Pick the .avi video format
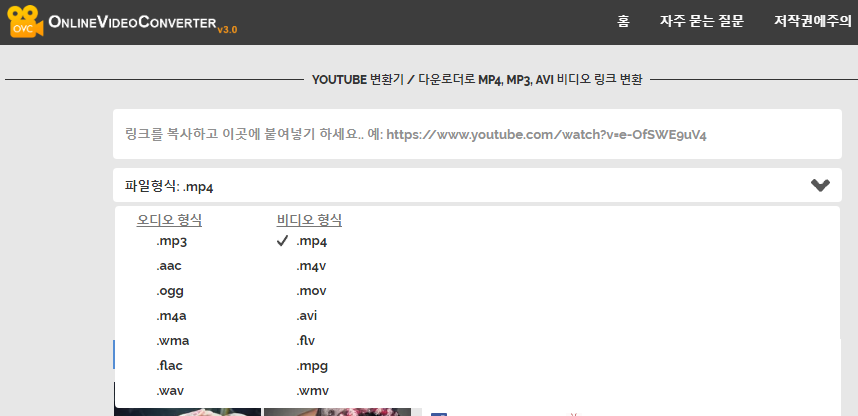Screen dimensions: 858x416 coord(307,316)
